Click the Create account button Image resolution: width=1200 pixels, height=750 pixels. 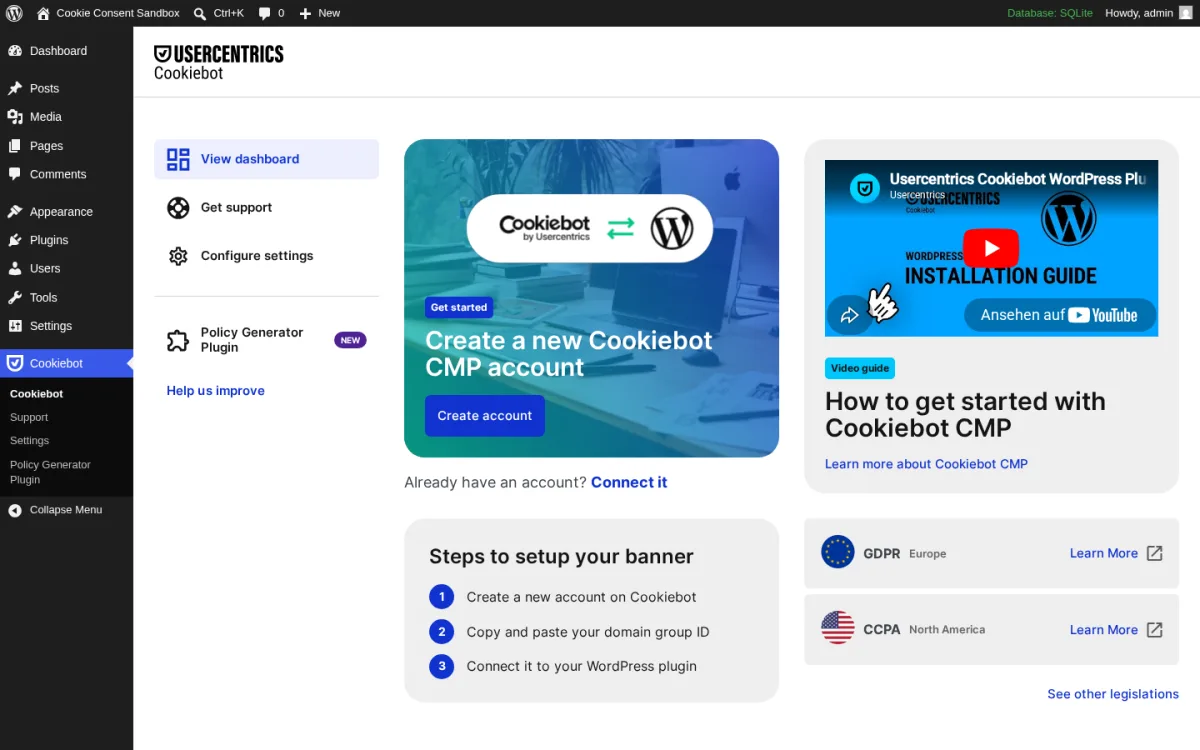tap(485, 416)
